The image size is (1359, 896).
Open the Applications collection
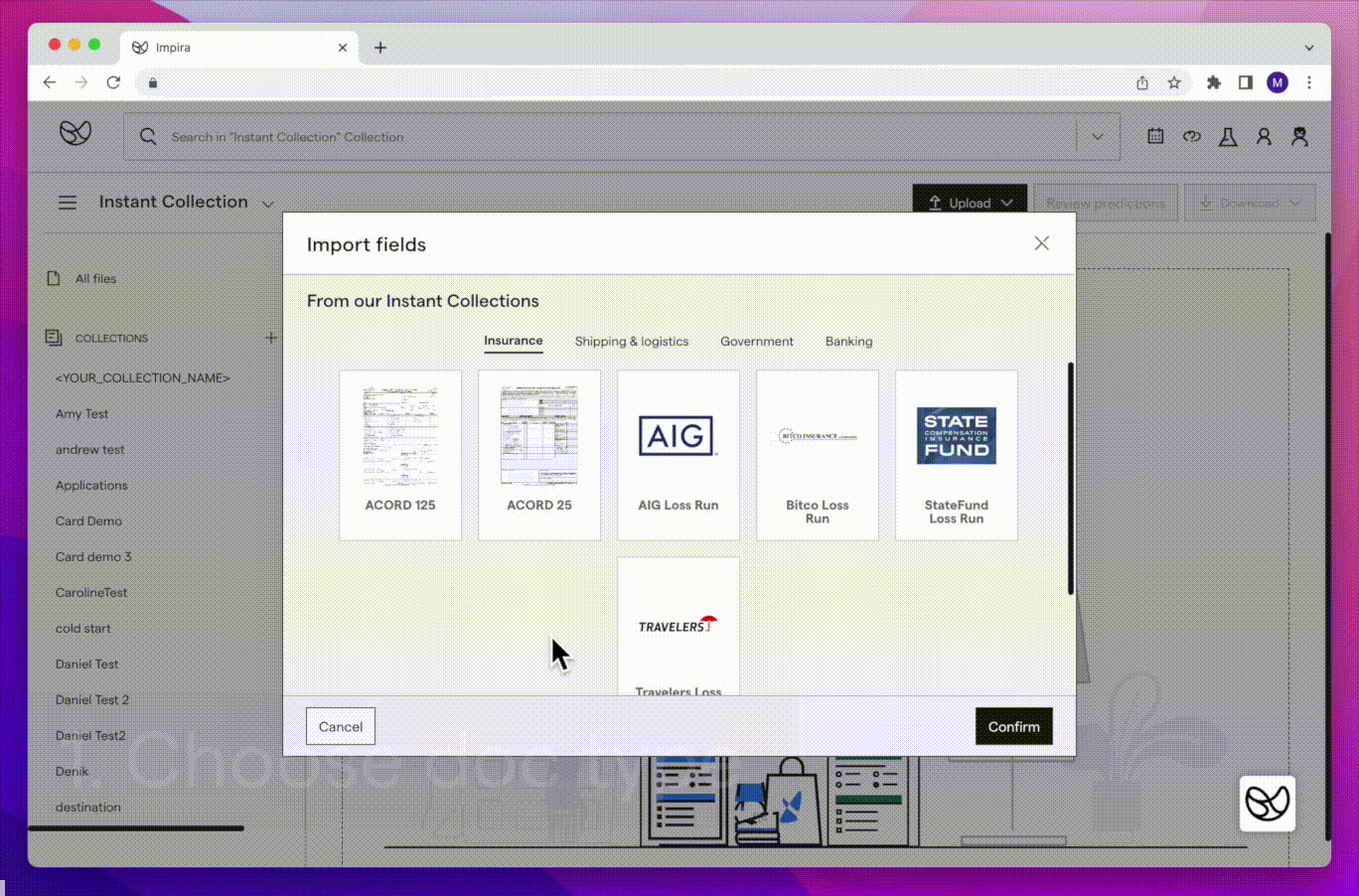tap(91, 485)
